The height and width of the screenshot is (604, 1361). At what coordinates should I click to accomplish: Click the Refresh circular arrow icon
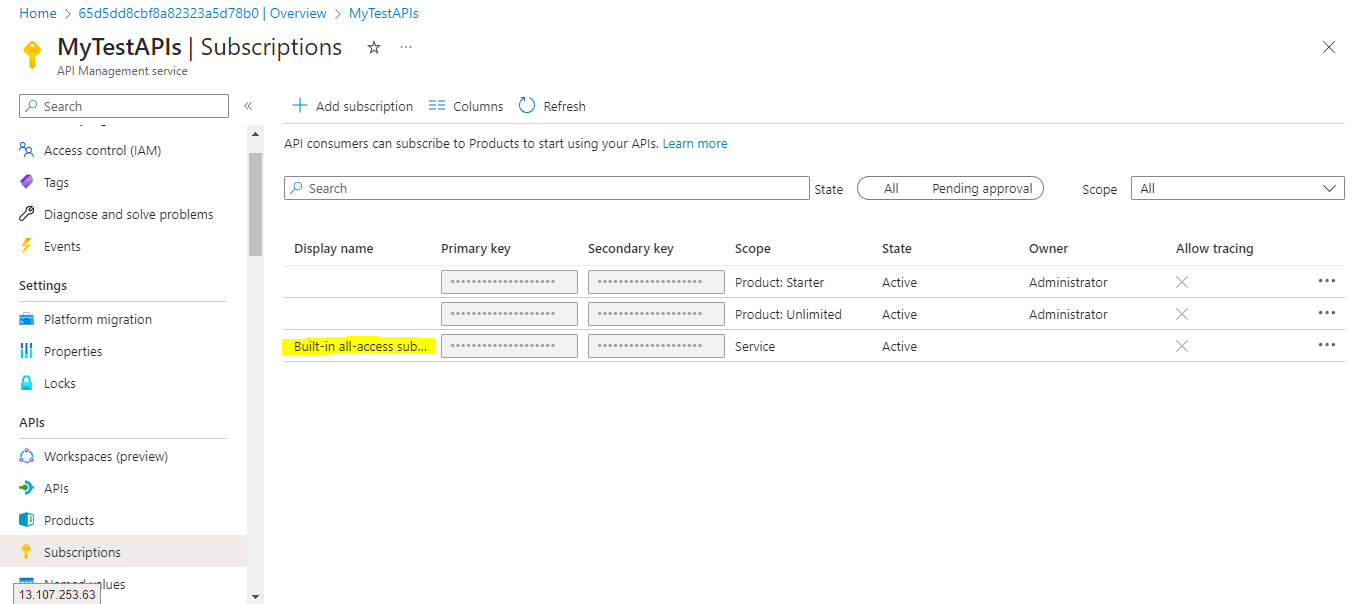(527, 106)
